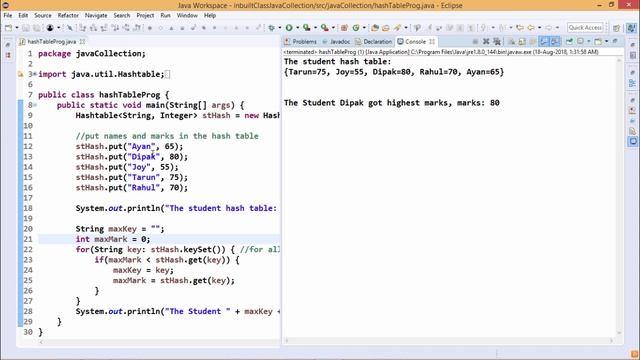Click Run Last External Tool icon
Image resolution: width=640 pixels, height=360 pixels.
[x=324, y=28]
